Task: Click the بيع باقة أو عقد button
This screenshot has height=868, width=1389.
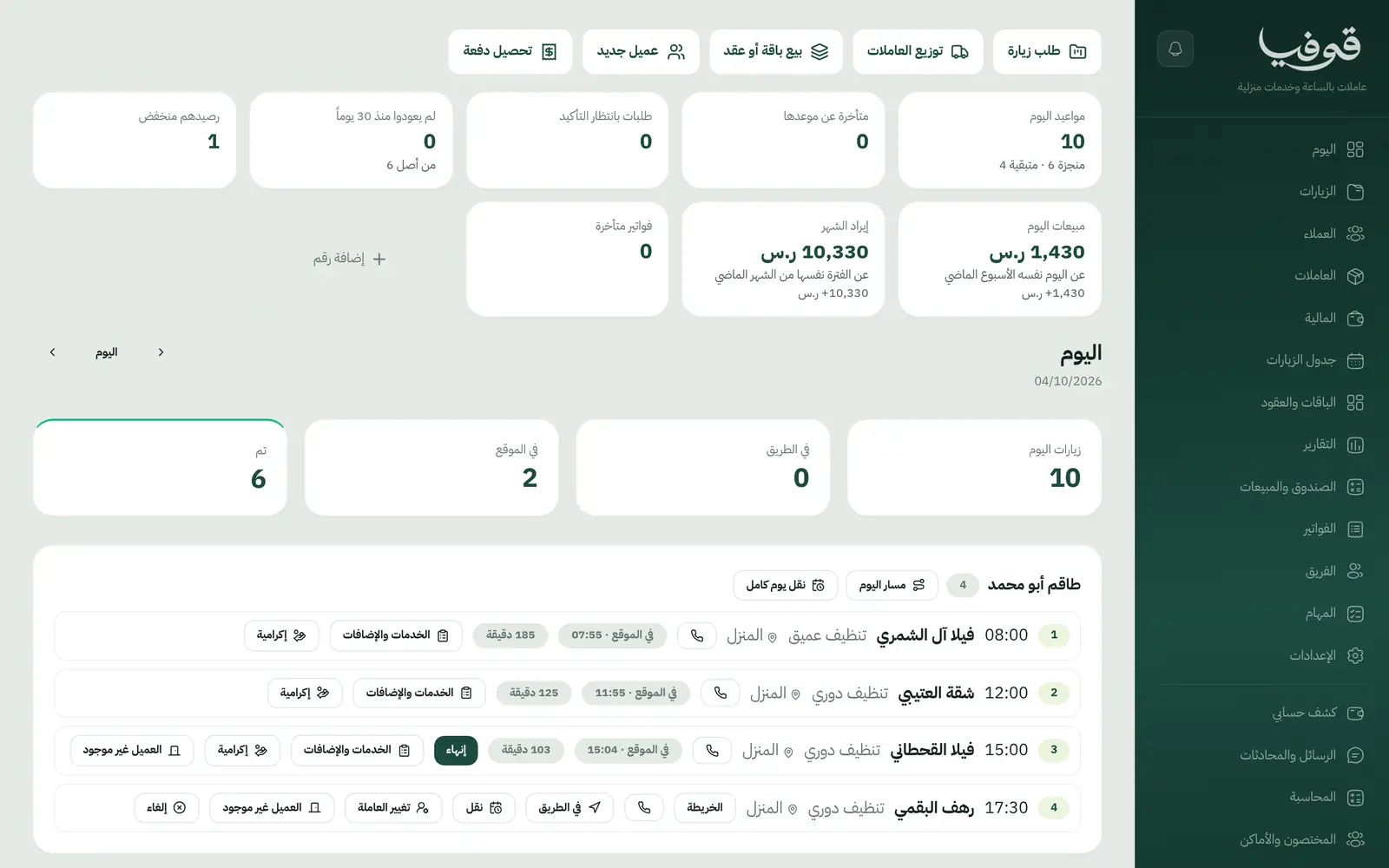Action: [776, 51]
